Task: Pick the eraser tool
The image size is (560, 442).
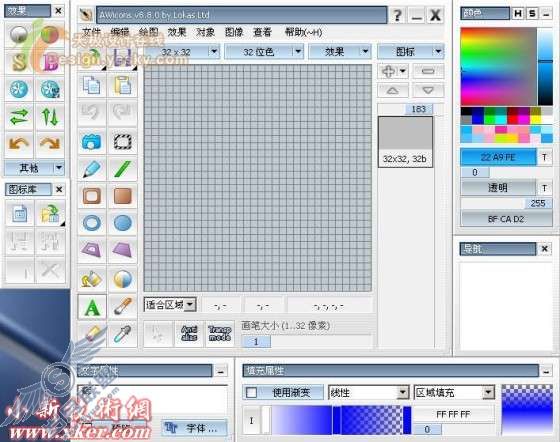Action: [92, 335]
